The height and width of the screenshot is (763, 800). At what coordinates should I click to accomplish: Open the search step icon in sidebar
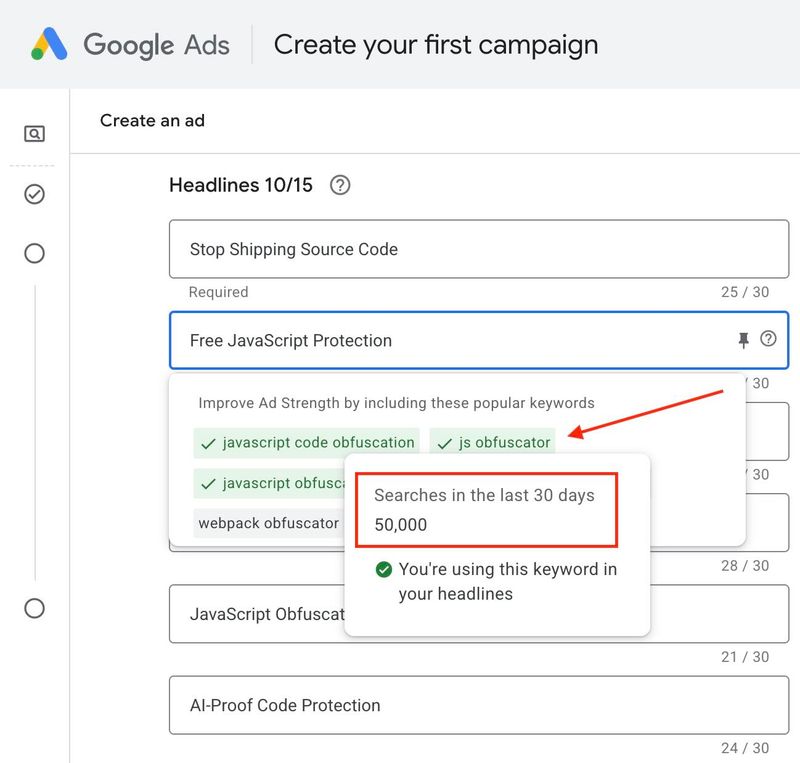(34, 134)
